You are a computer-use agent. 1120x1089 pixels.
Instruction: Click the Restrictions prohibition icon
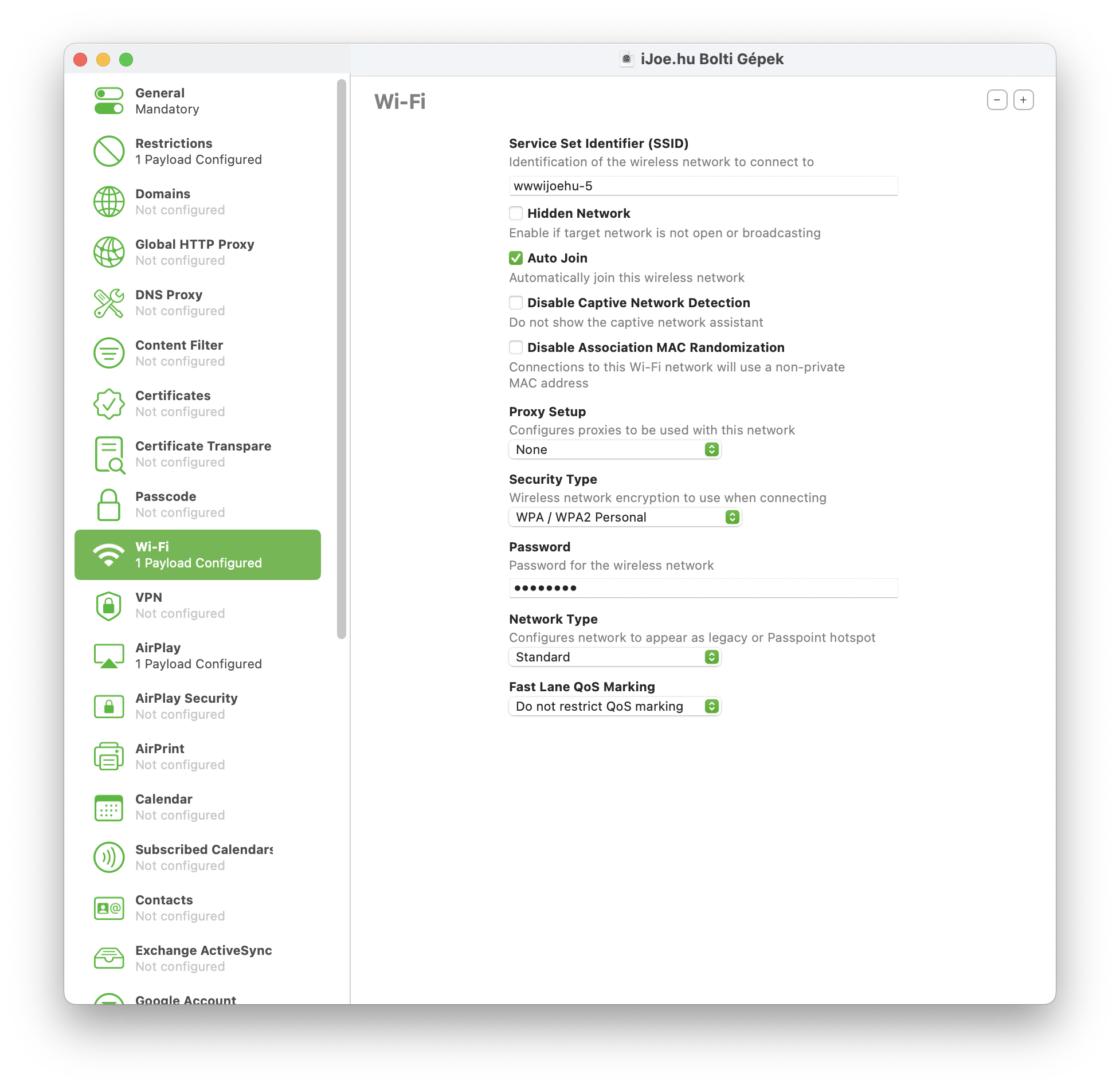109,151
